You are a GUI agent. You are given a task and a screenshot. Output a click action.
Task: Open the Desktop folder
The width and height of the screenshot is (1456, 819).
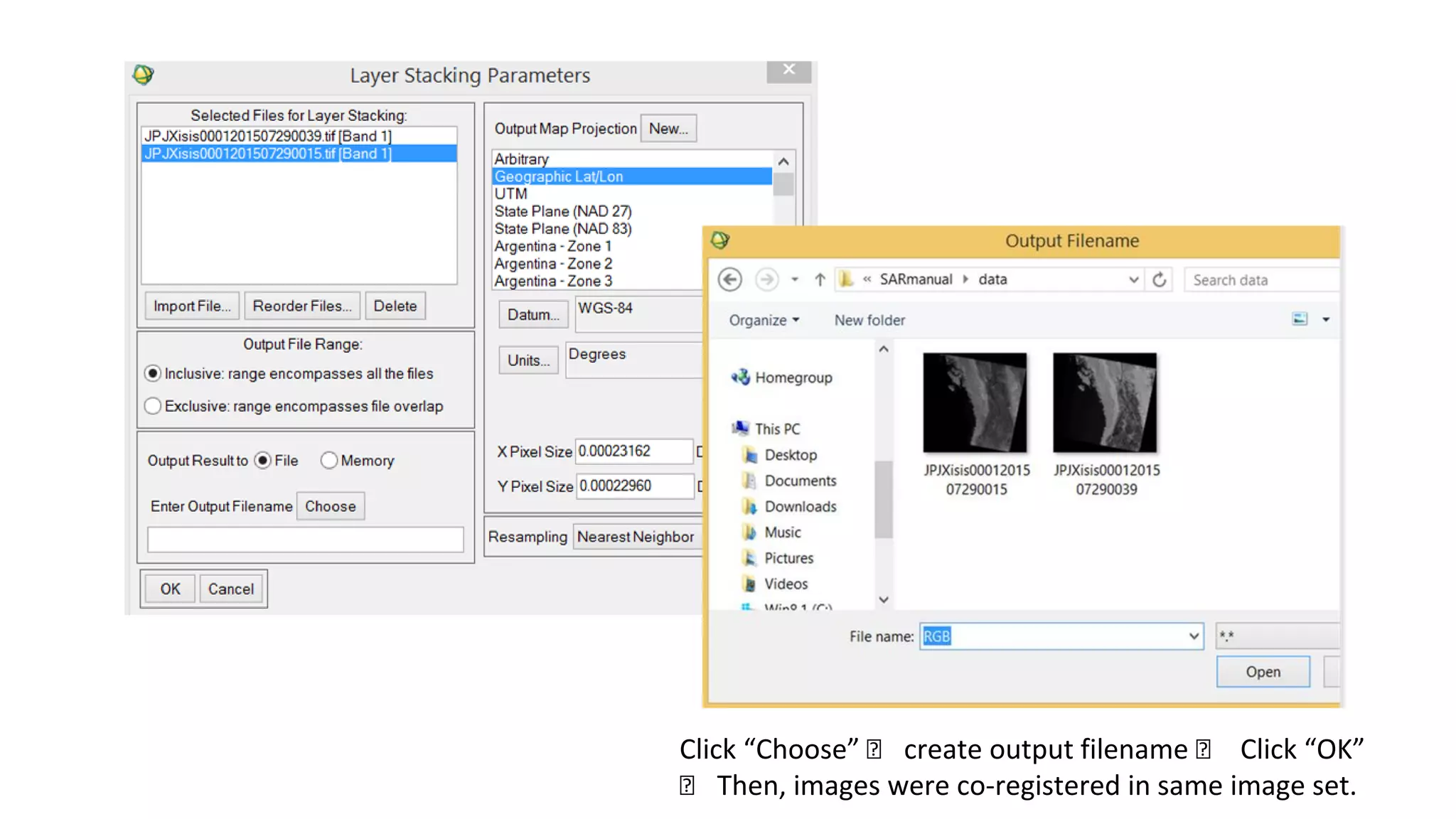tap(791, 455)
